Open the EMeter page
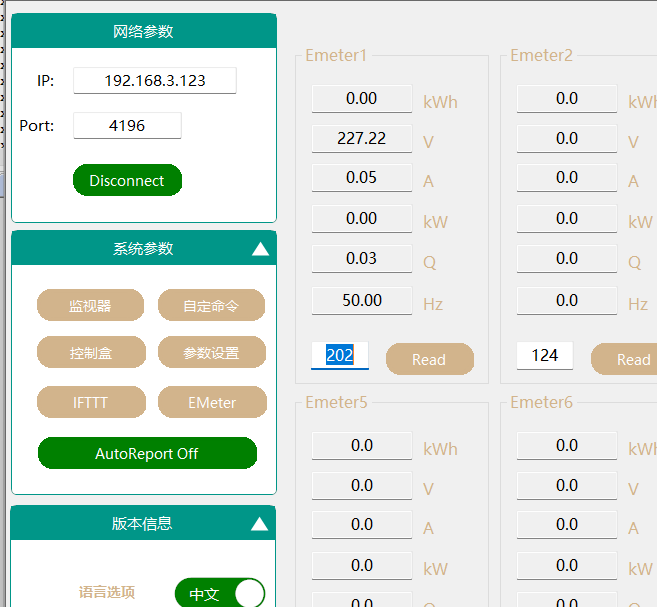 (x=211, y=402)
